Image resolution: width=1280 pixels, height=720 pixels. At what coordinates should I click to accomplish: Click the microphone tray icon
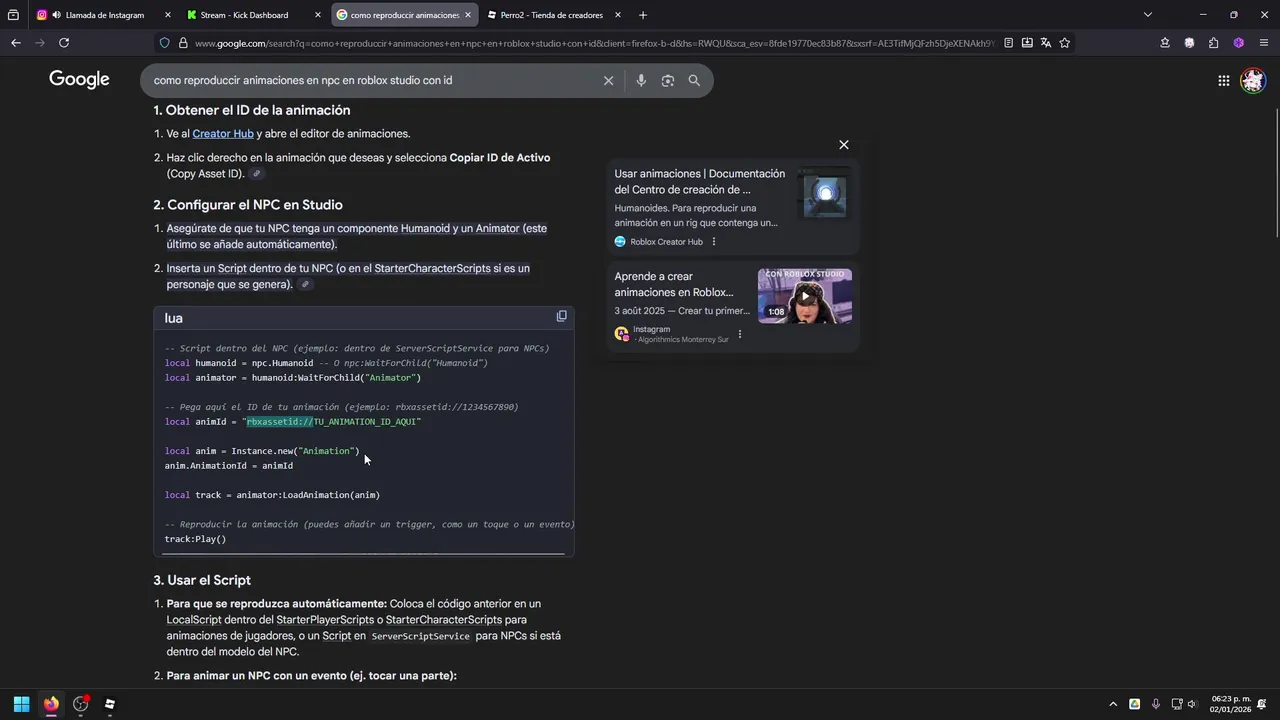coord(1156,704)
